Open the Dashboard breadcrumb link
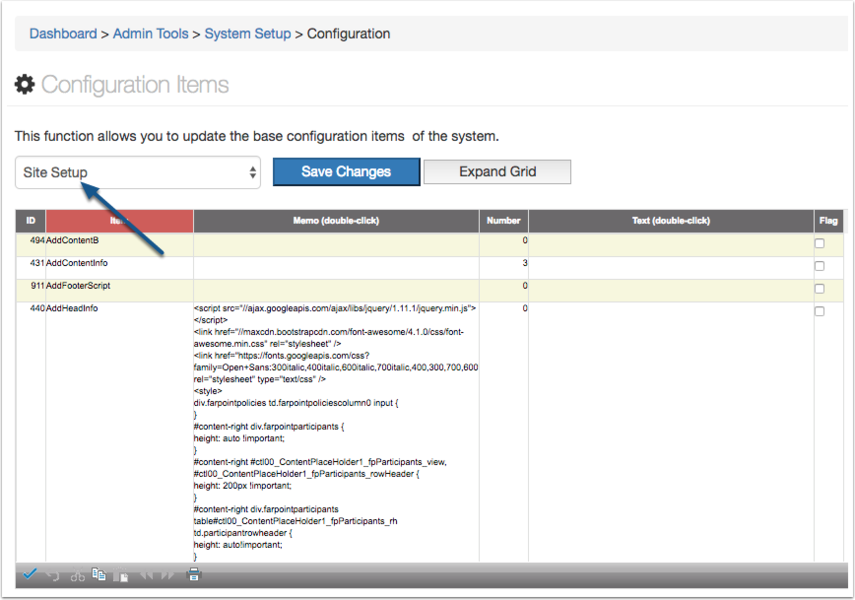The height and width of the screenshot is (600, 855). coord(63,34)
